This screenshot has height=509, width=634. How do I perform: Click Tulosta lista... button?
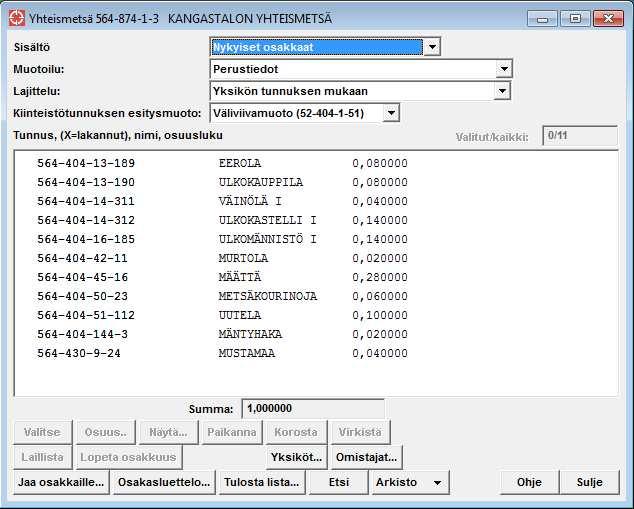[x=262, y=482]
